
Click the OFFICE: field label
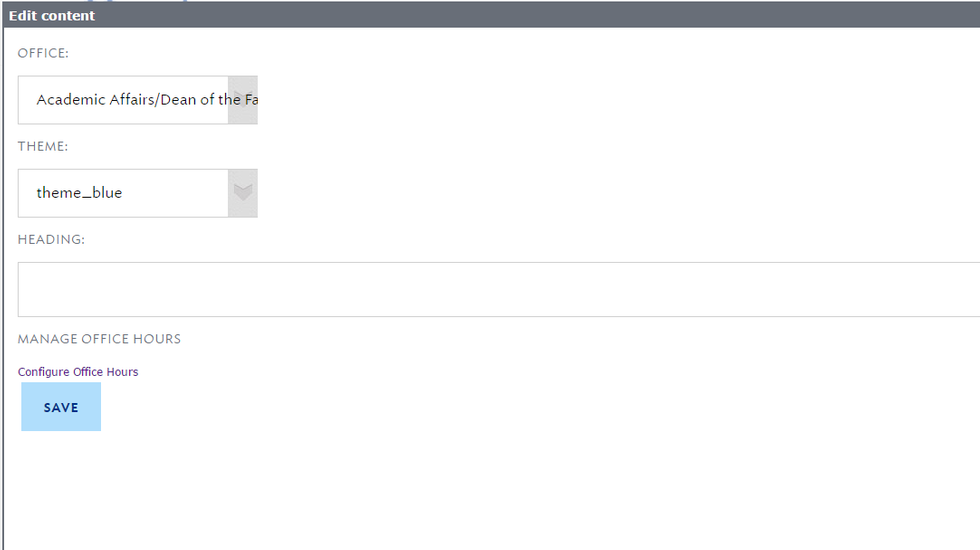43,53
